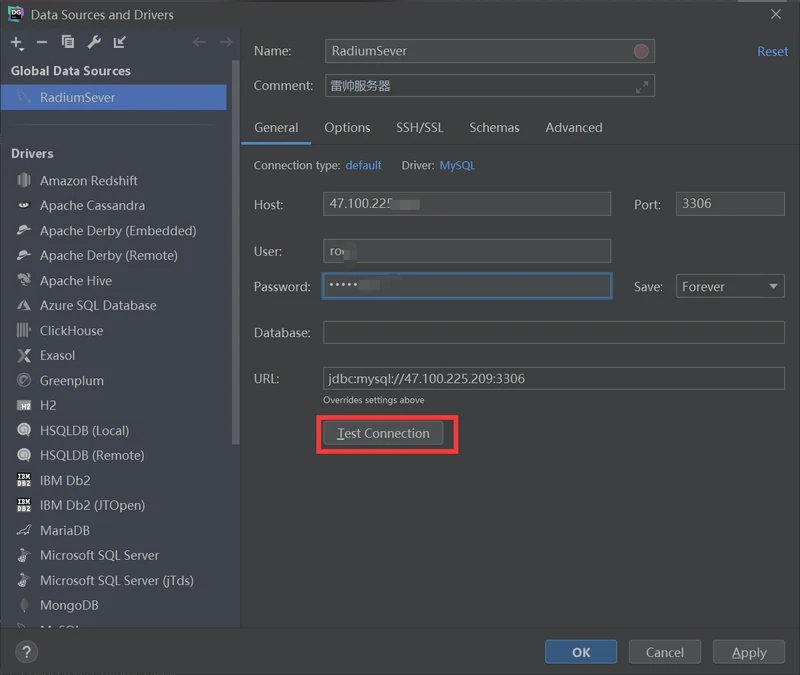
Task: Select the Amazon Redshift driver icon
Action: coord(23,180)
